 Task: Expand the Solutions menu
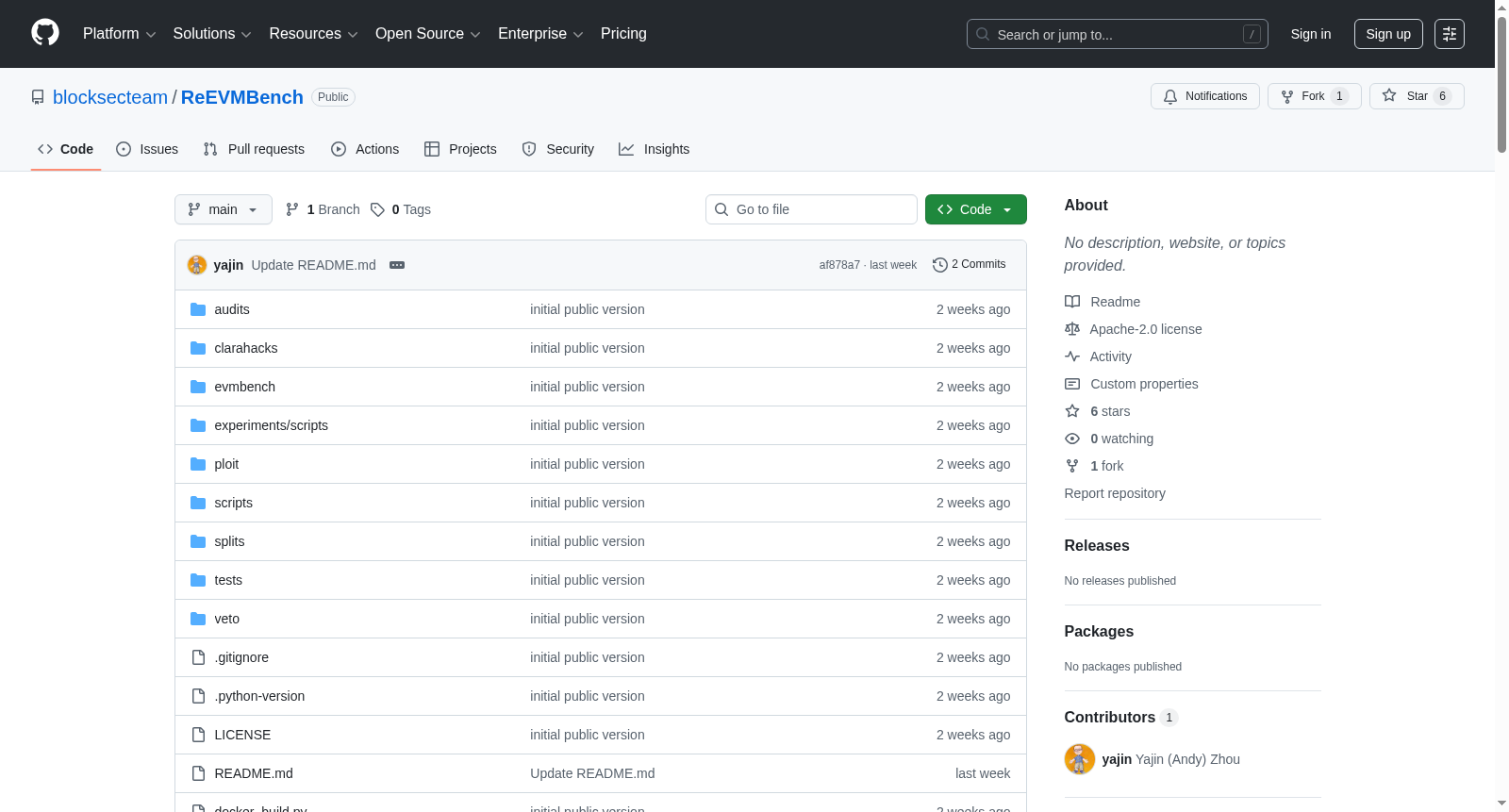coord(212,34)
